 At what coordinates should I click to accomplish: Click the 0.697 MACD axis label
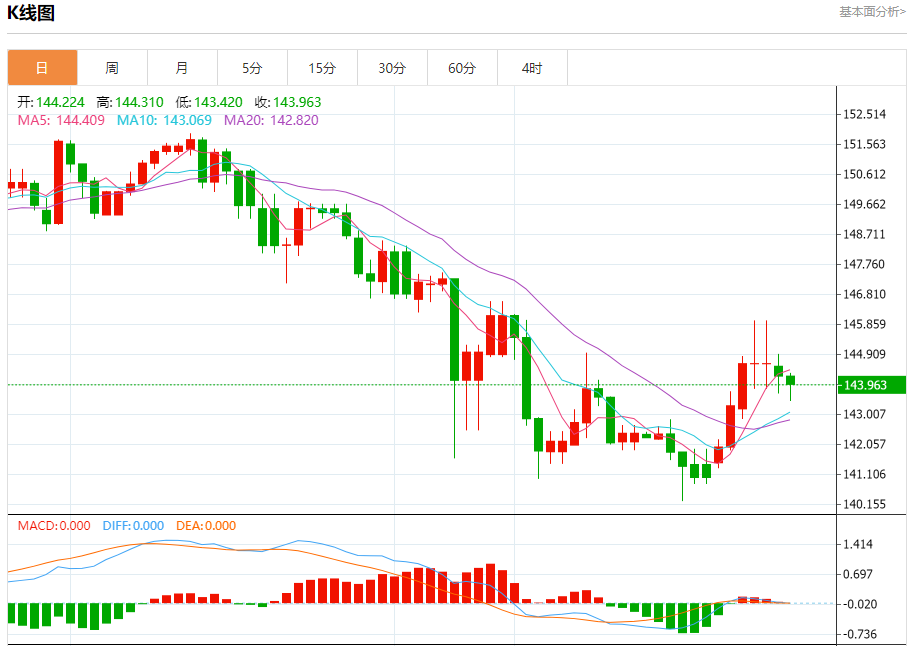[x=858, y=574]
